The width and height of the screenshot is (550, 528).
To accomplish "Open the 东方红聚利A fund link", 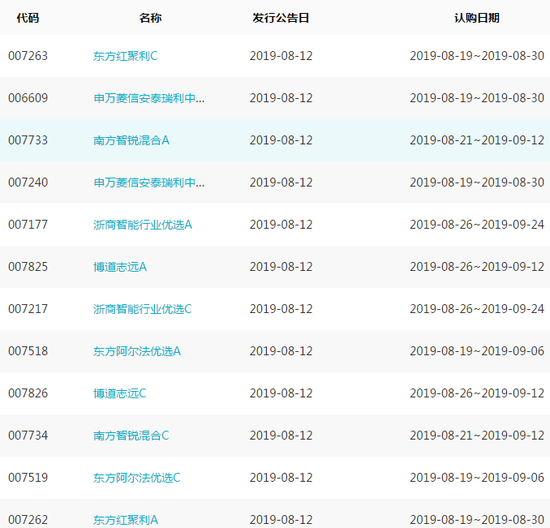I will (x=126, y=520).
